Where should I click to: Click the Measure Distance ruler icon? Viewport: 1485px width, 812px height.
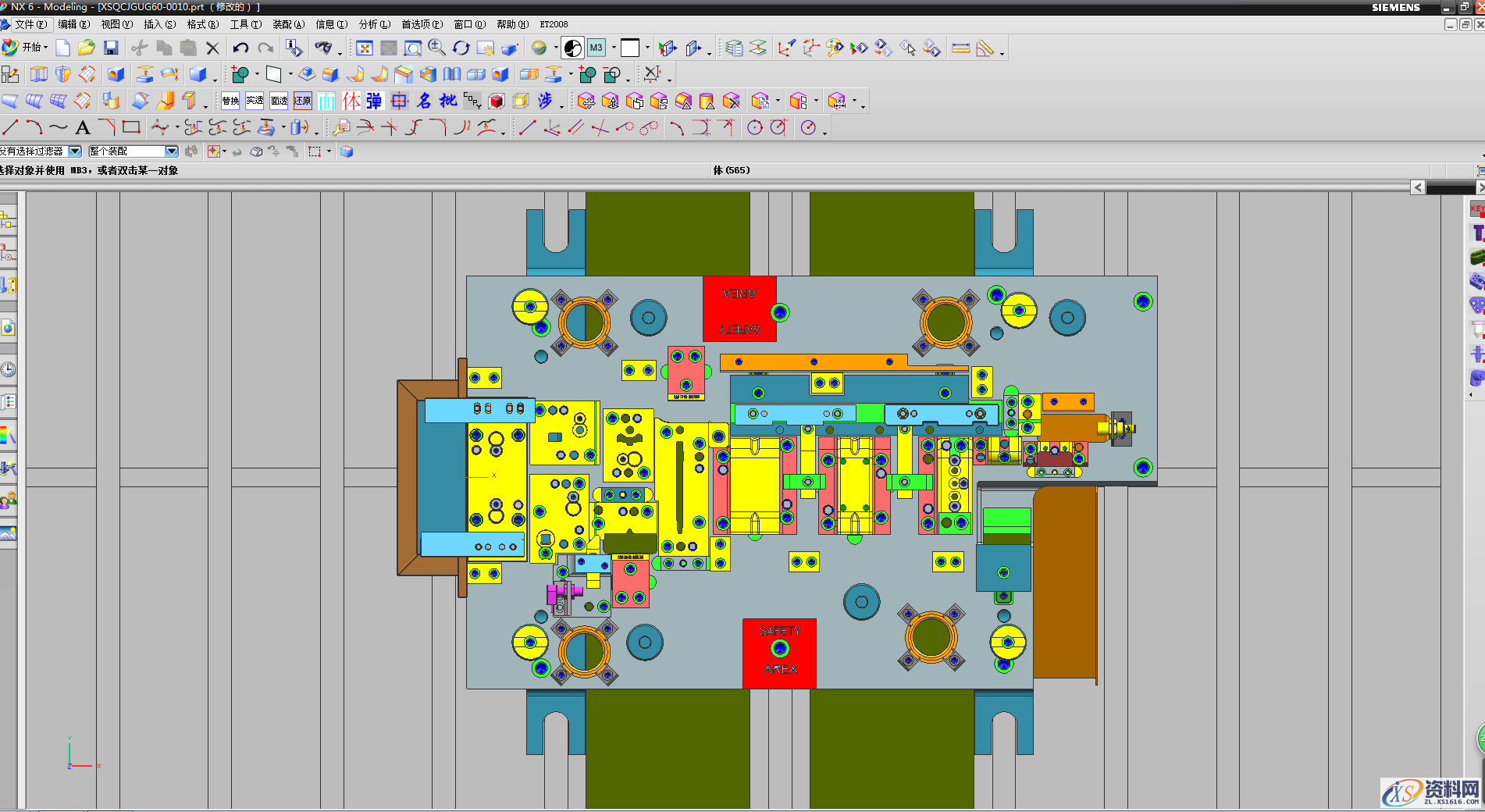(x=960, y=48)
